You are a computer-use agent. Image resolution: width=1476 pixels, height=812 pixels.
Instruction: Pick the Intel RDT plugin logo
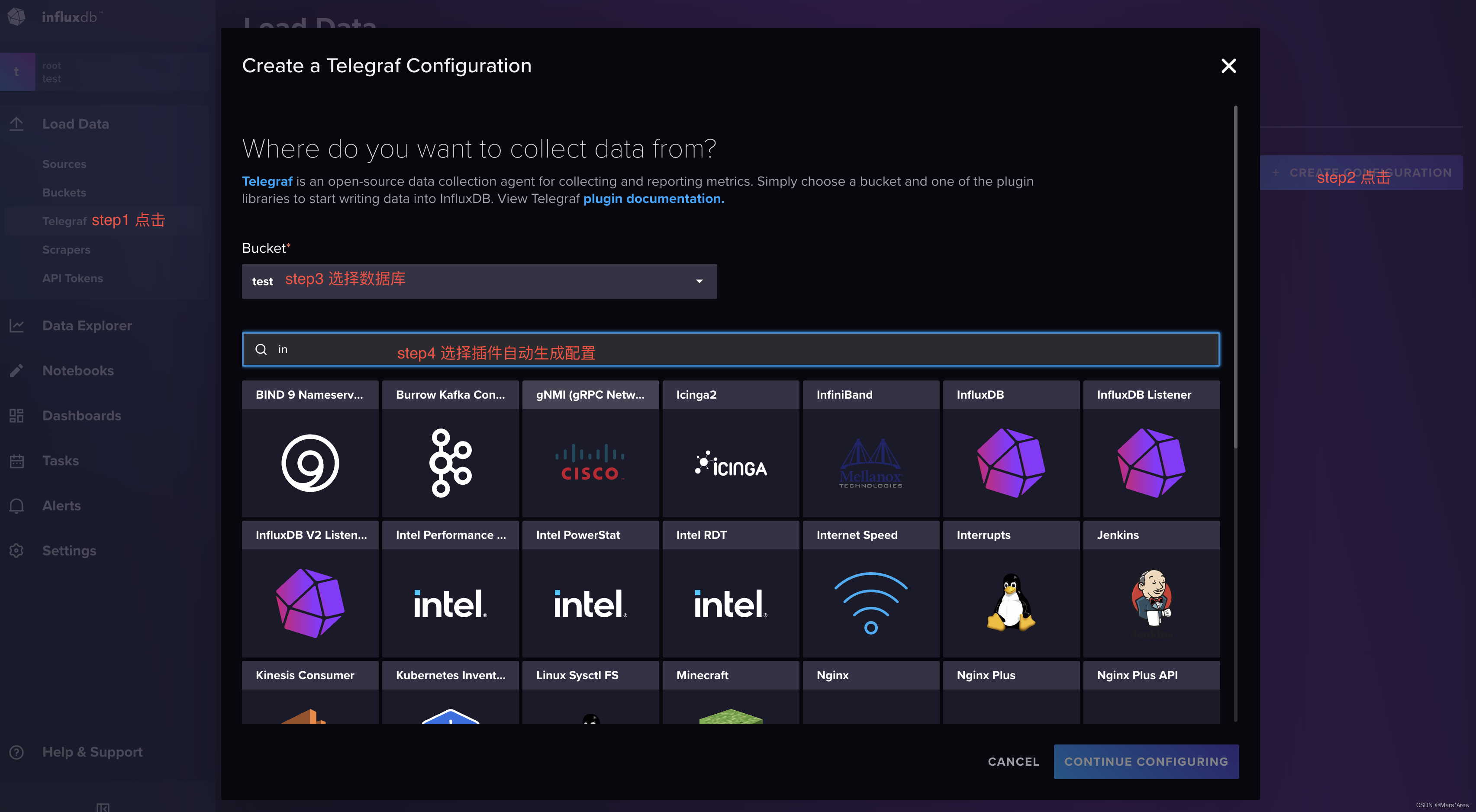[731, 604]
